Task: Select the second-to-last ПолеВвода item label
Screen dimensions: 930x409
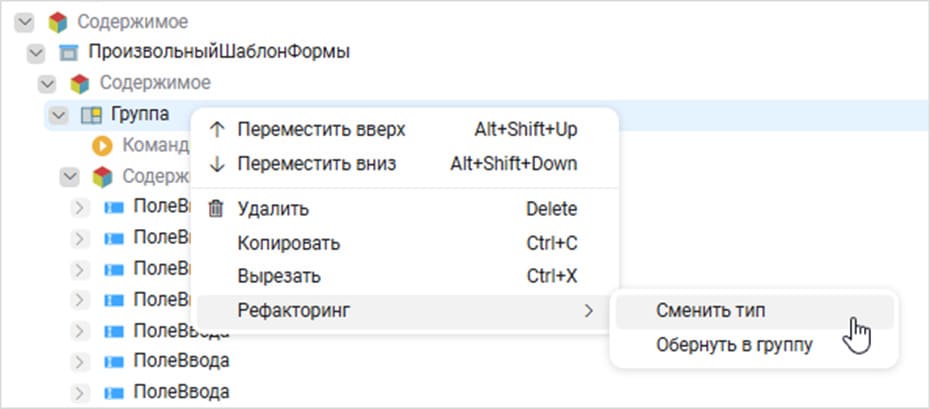Action: point(181,360)
